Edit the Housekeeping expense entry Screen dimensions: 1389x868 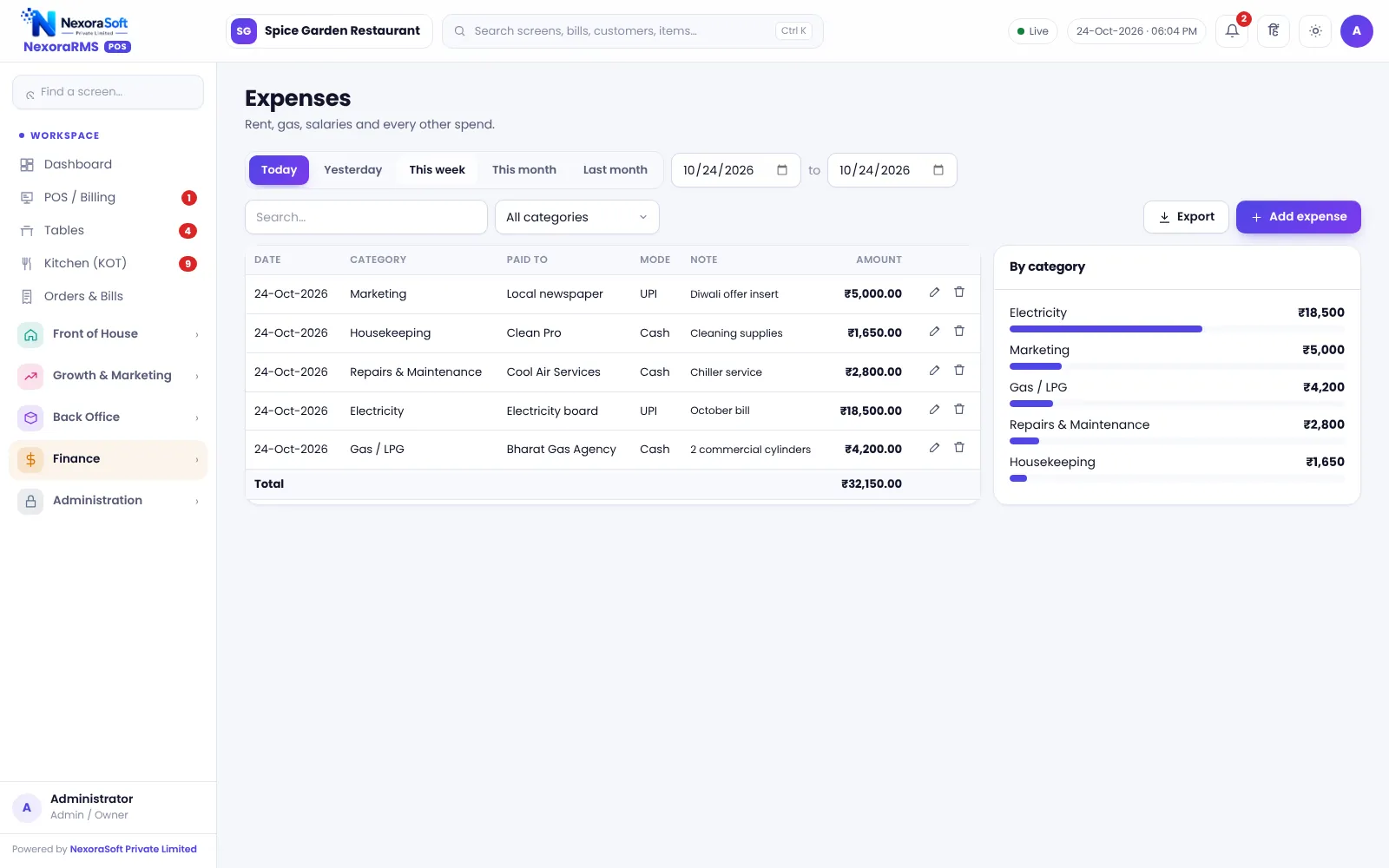(x=934, y=332)
